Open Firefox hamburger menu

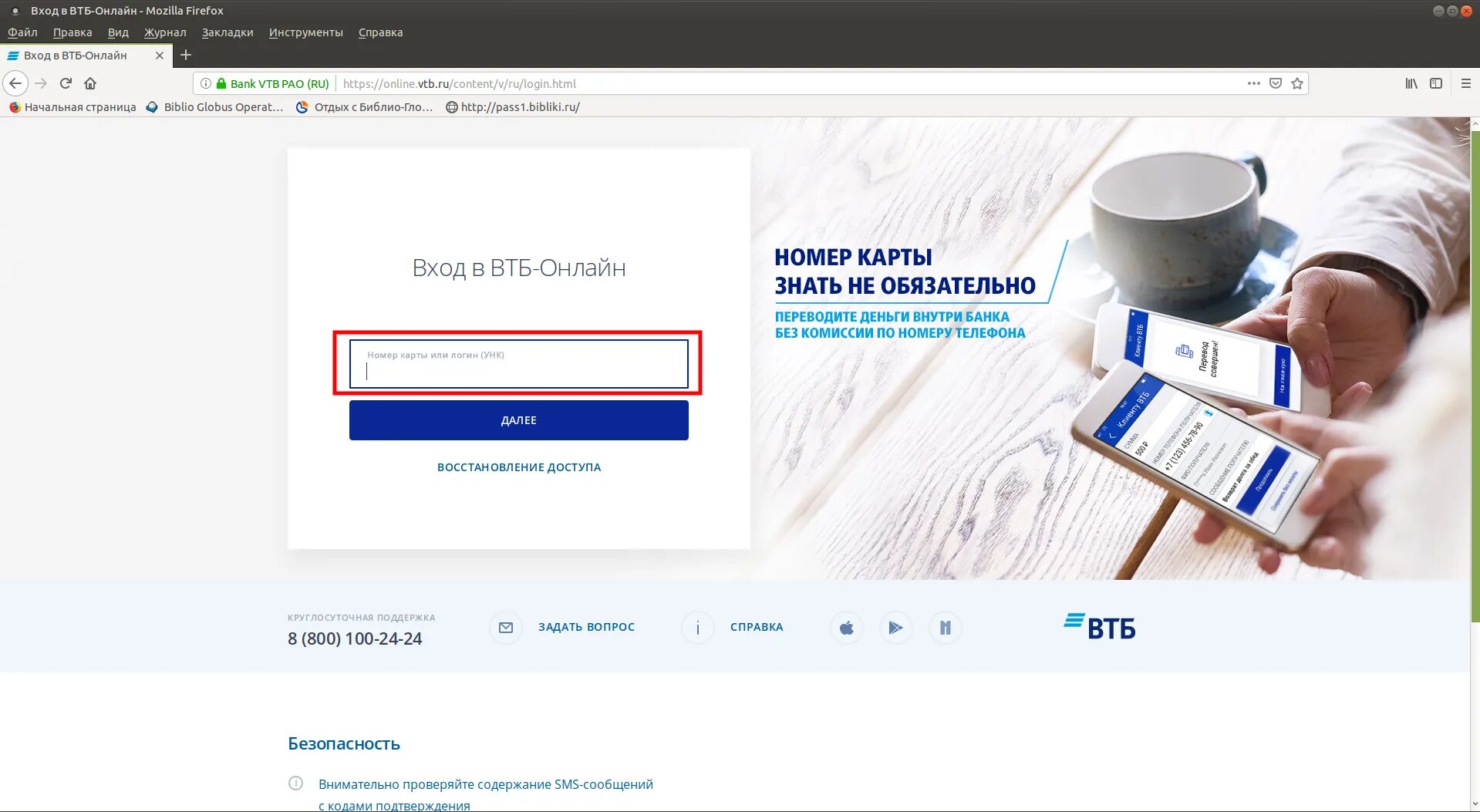coord(1466,83)
